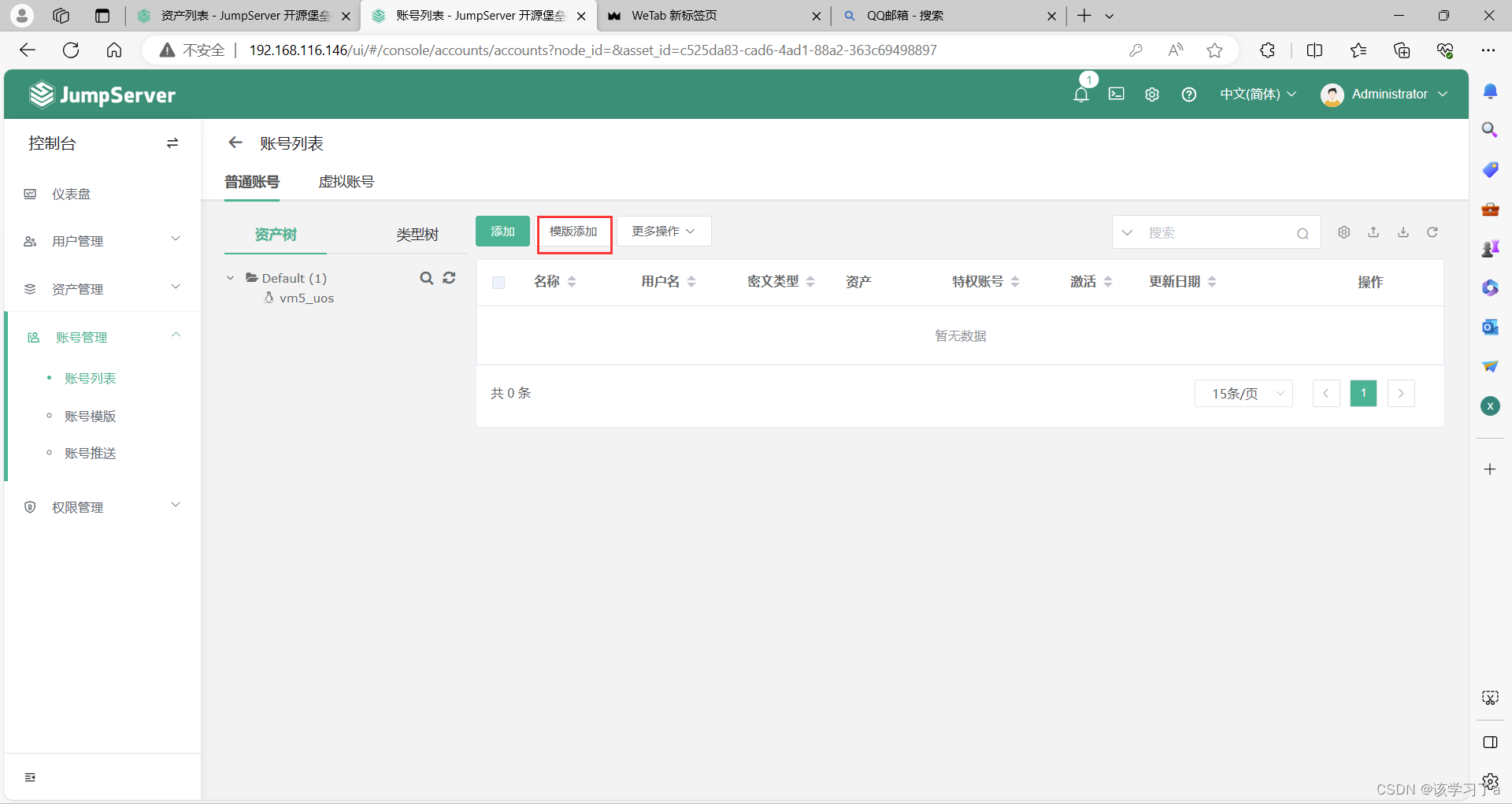
Task: Select all rows checkbox in table header
Action: [498, 283]
